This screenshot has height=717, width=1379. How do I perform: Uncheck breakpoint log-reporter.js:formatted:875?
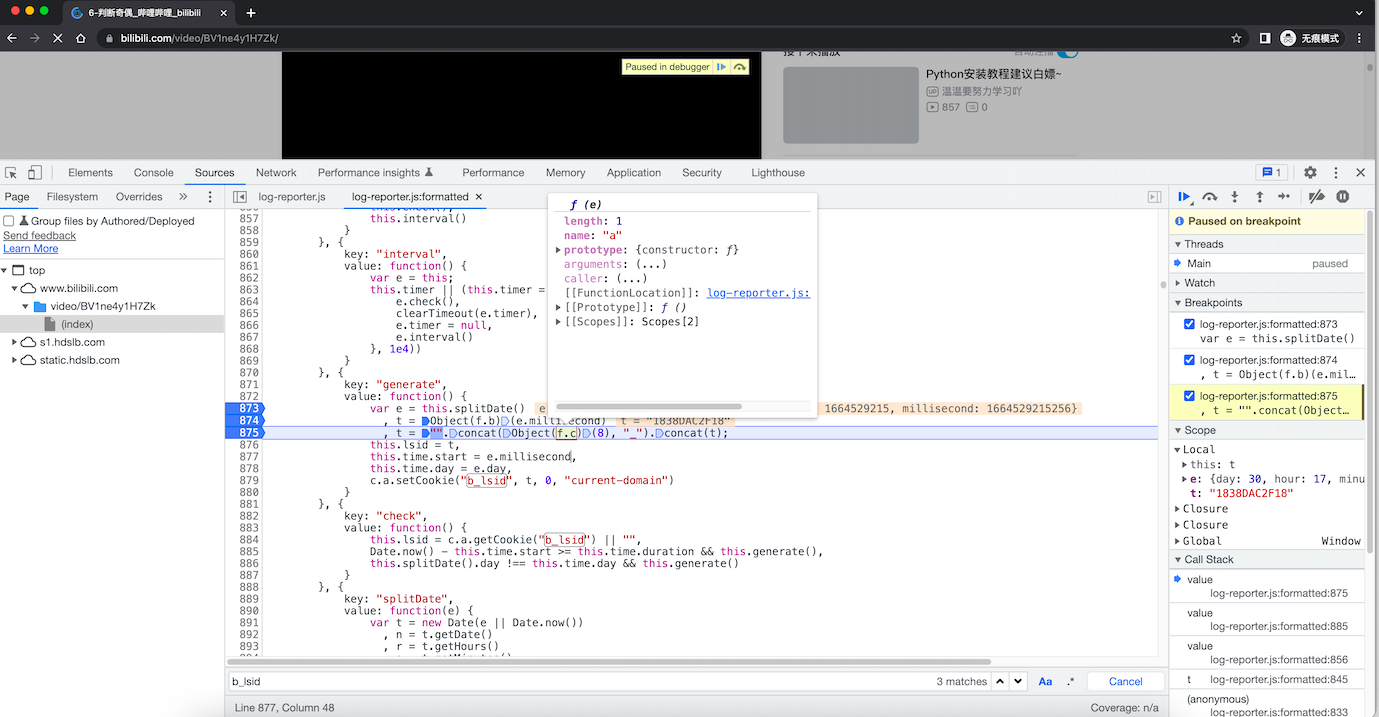pos(1189,396)
